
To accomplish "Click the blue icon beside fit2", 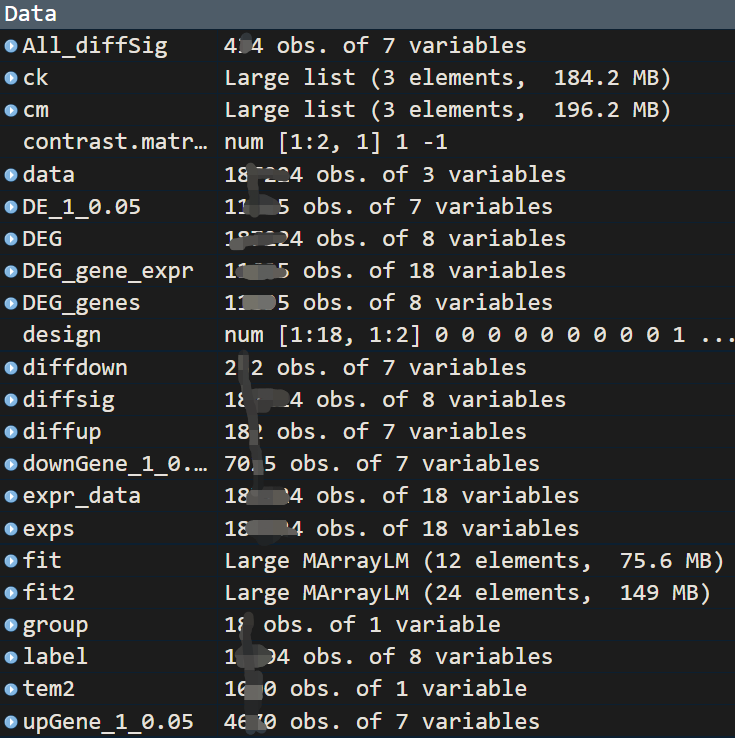I will tap(11, 593).
